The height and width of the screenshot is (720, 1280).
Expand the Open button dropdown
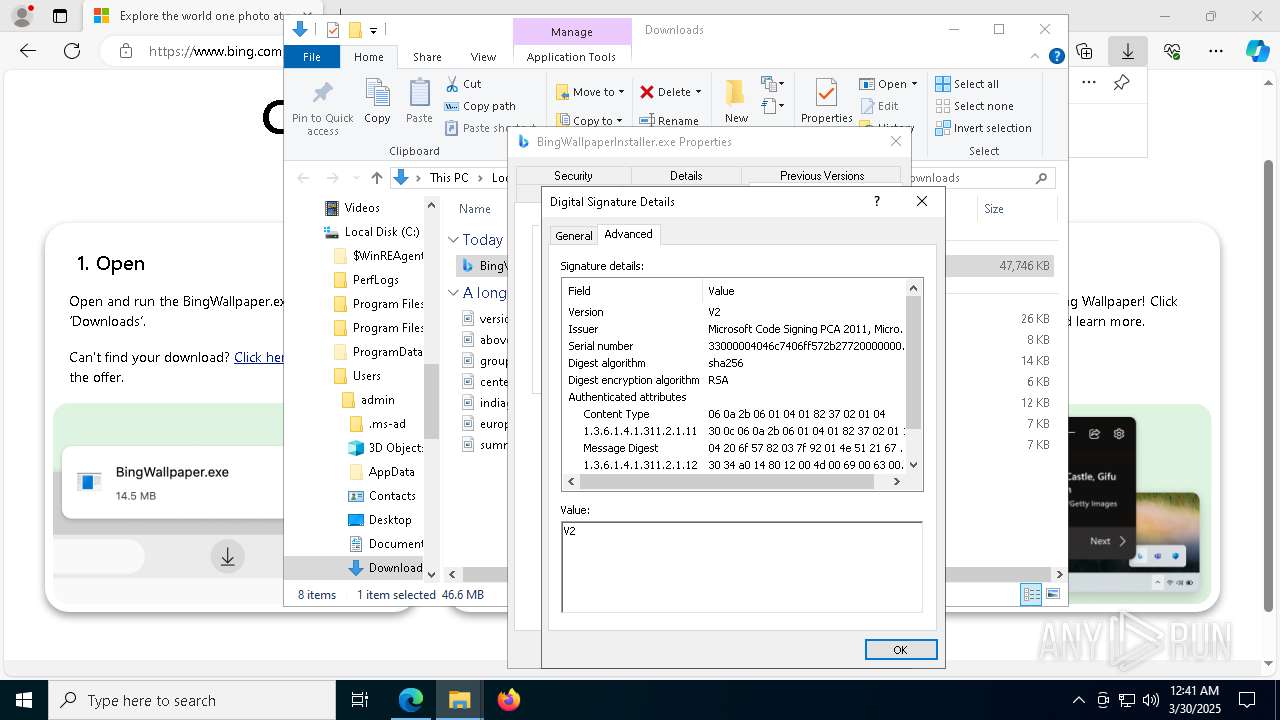point(913,84)
